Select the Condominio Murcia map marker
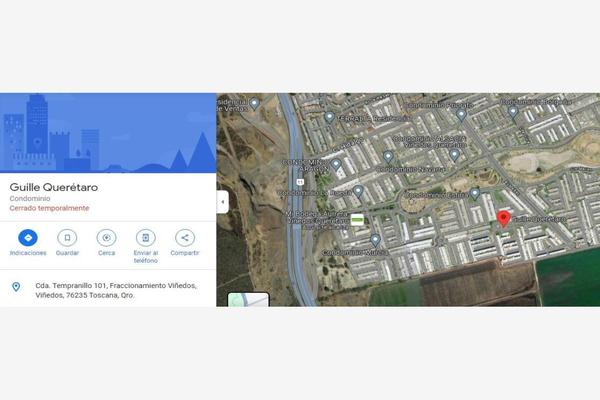 click(x=375, y=240)
